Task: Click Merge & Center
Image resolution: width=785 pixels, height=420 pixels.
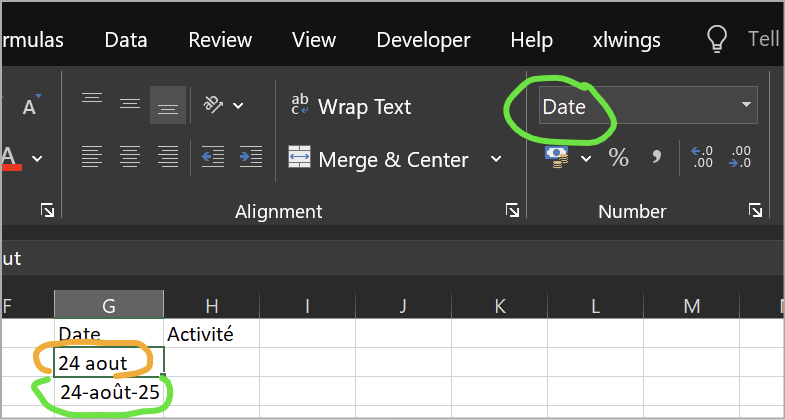Action: coord(379,159)
